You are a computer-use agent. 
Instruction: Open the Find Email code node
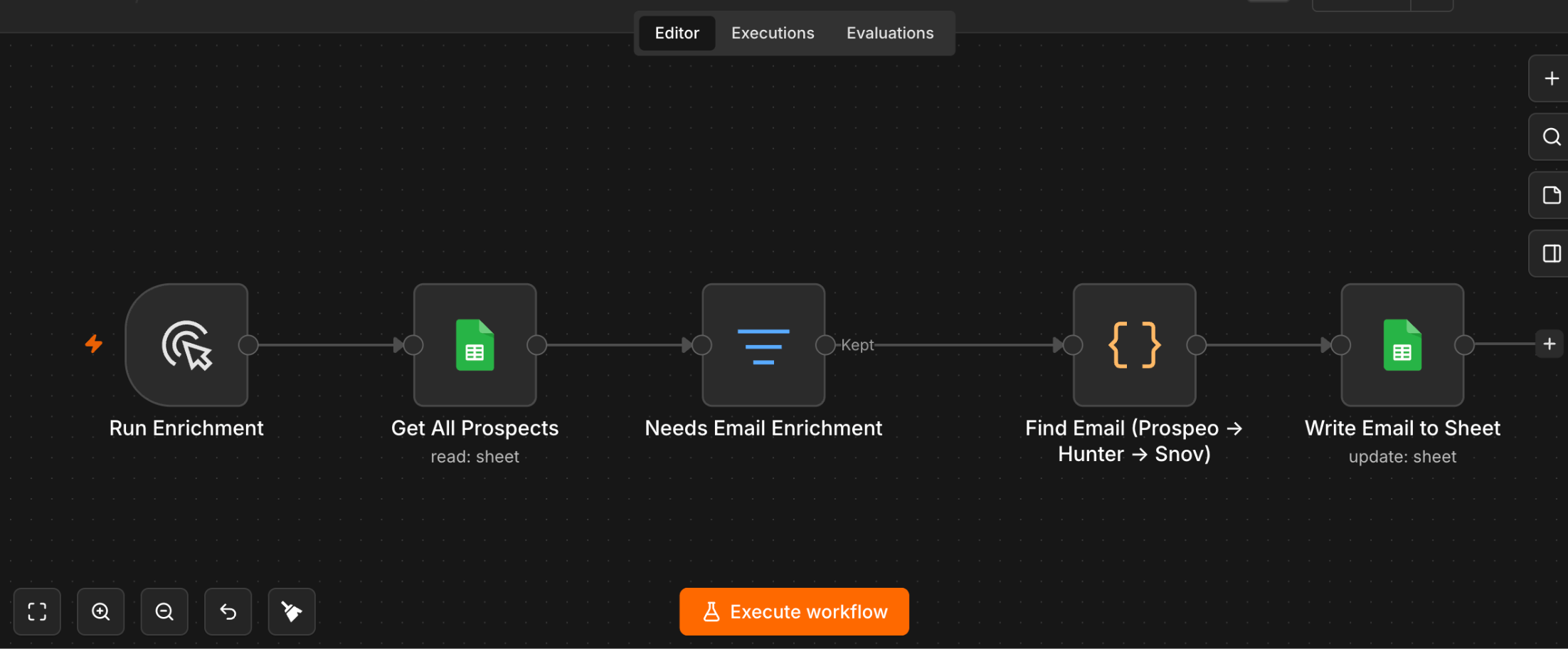pos(1135,345)
